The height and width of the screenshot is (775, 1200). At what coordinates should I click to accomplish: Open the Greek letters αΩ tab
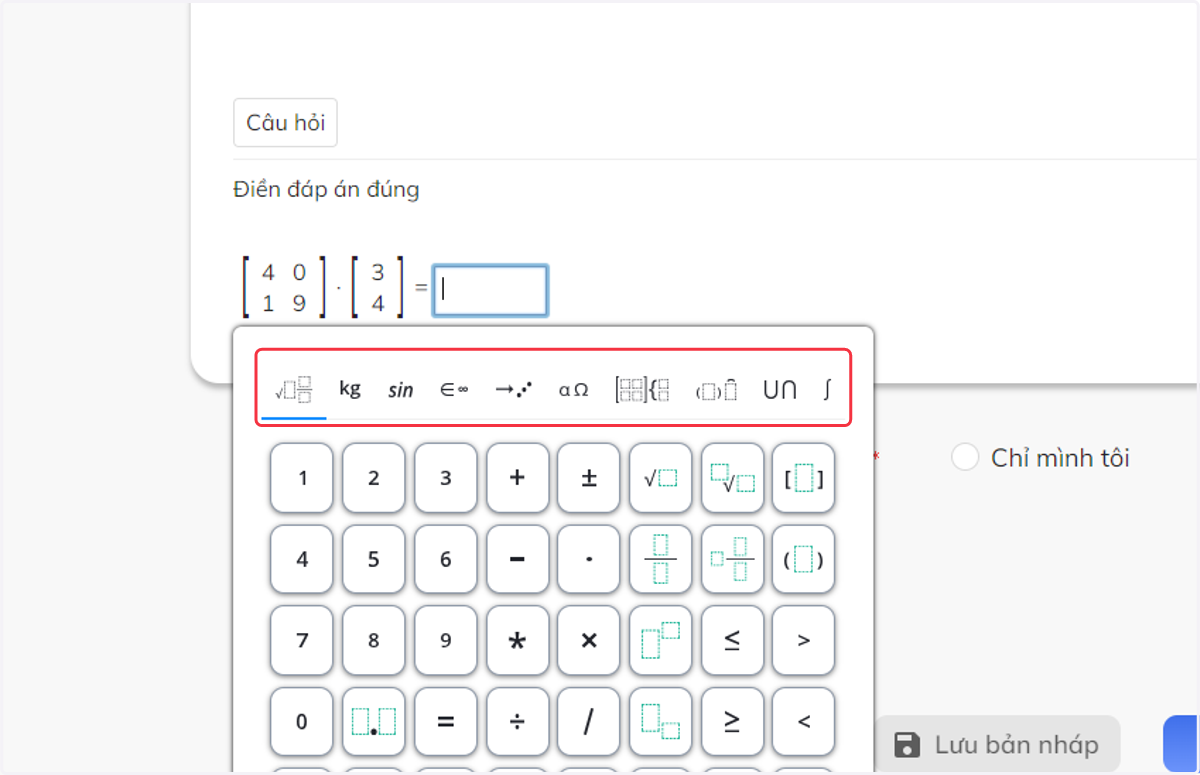pyautogui.click(x=573, y=390)
